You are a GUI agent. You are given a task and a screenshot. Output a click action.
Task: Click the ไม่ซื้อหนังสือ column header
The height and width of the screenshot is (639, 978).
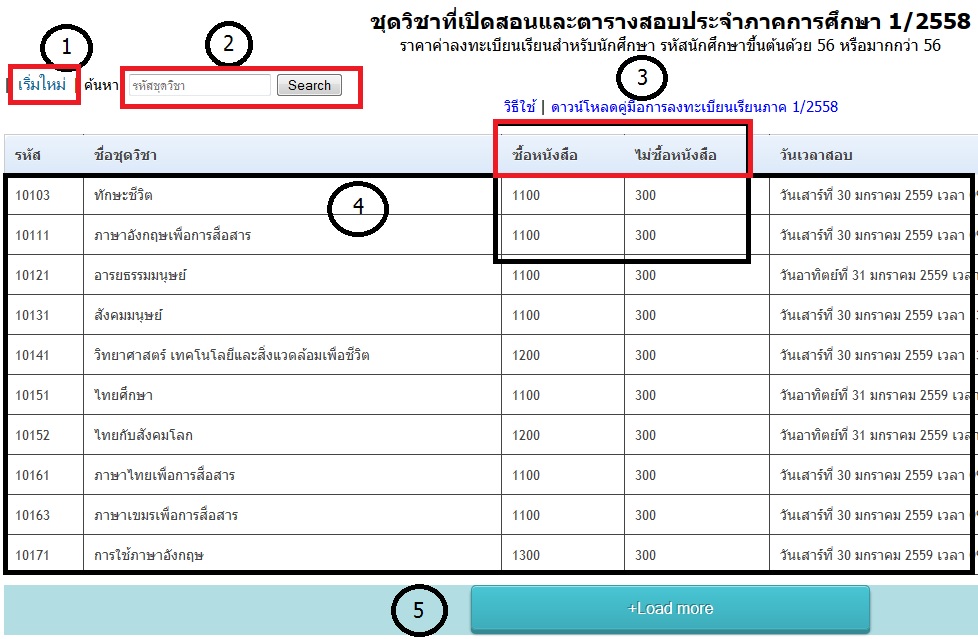coord(675,155)
